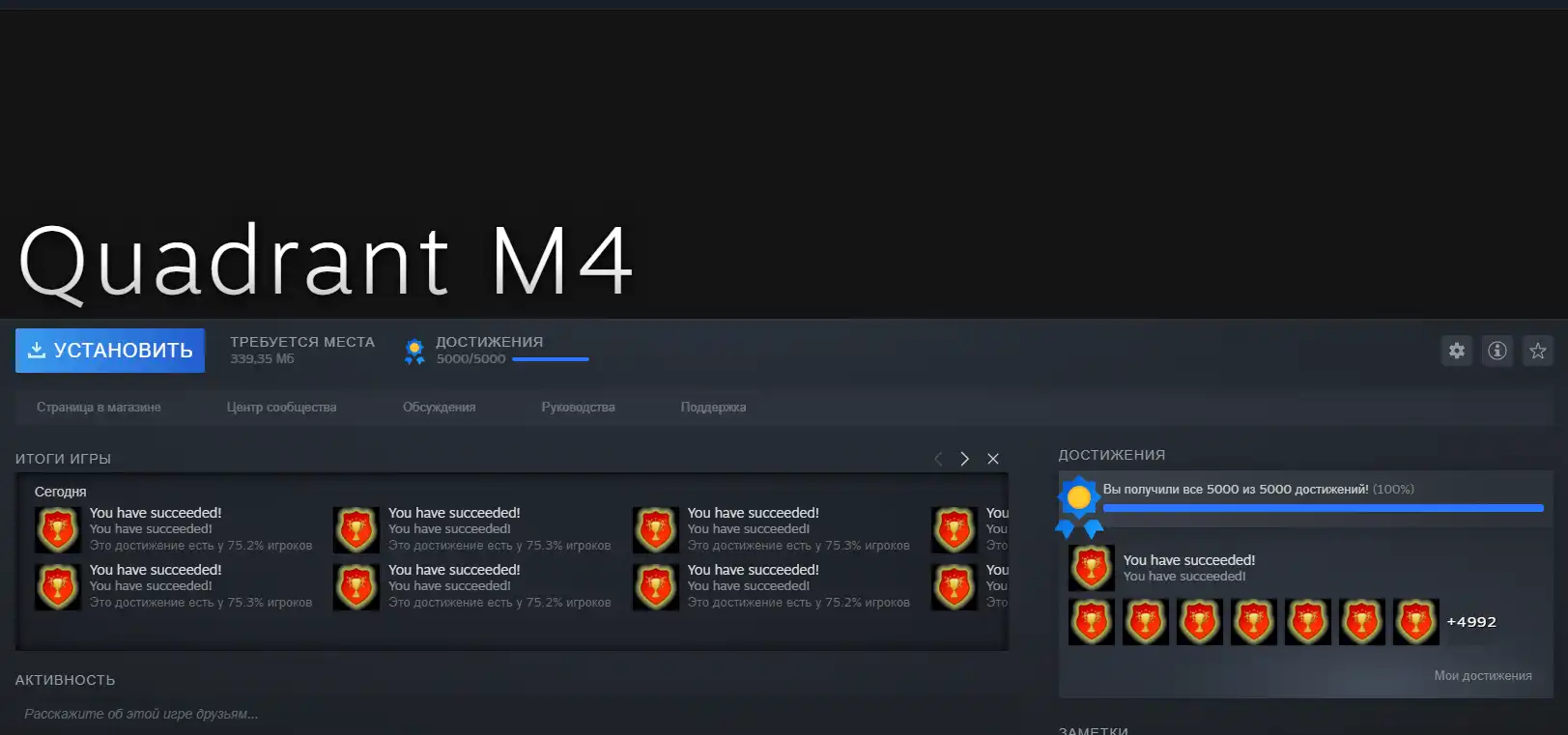
Task: Click АКТИВНОСТЬ section heading
Action: pyautogui.click(x=65, y=680)
